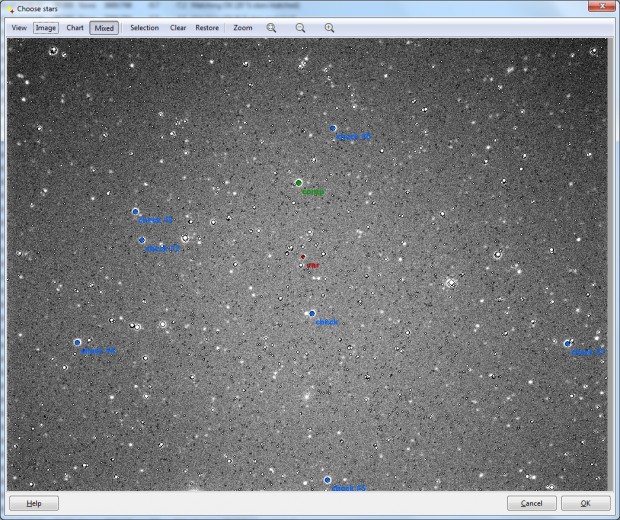Restore the previous star selection
Image resolution: width=620 pixels, height=520 pixels.
tap(207, 28)
